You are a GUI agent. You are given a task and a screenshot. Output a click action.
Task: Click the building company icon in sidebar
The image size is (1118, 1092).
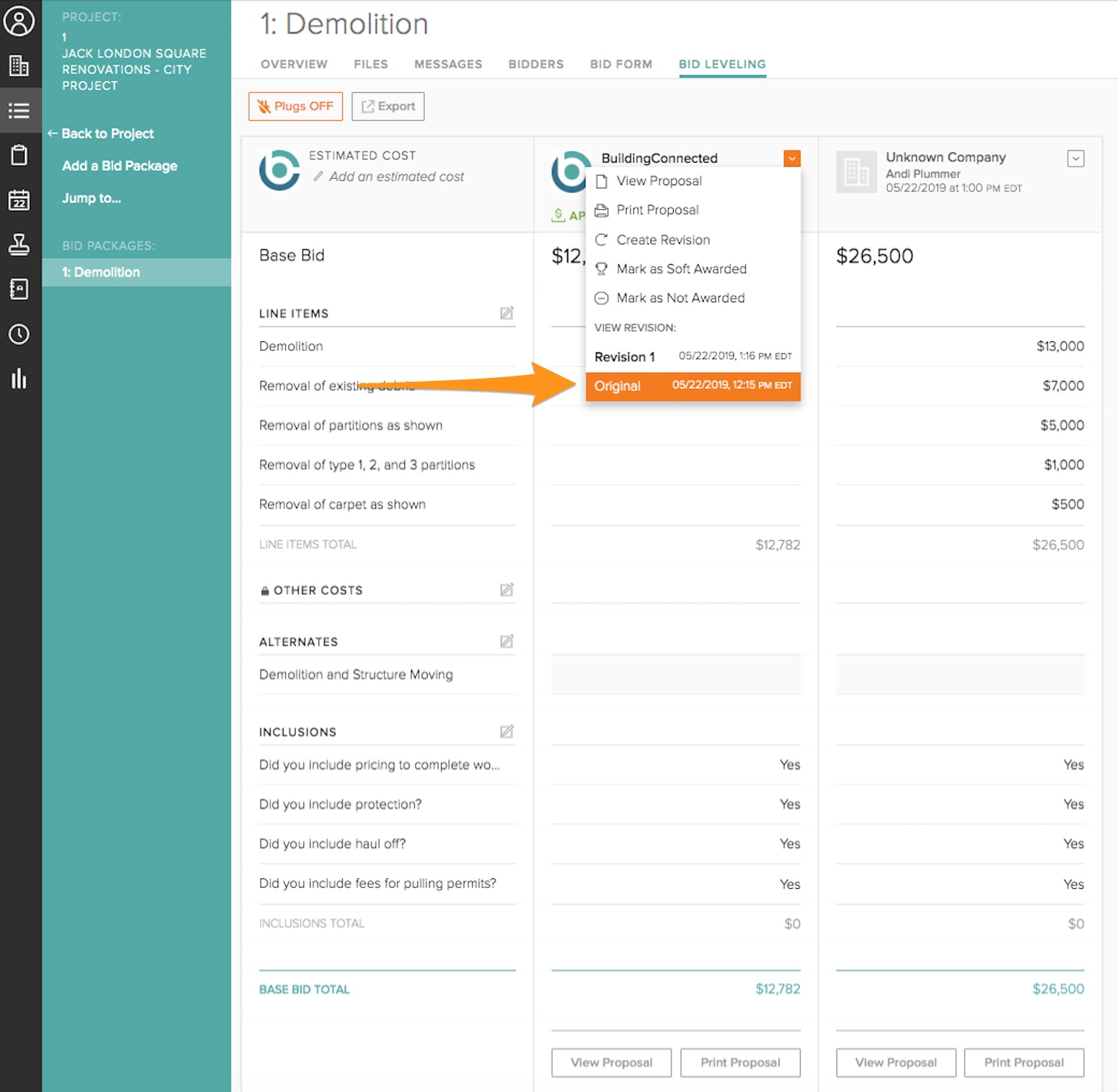(19, 66)
